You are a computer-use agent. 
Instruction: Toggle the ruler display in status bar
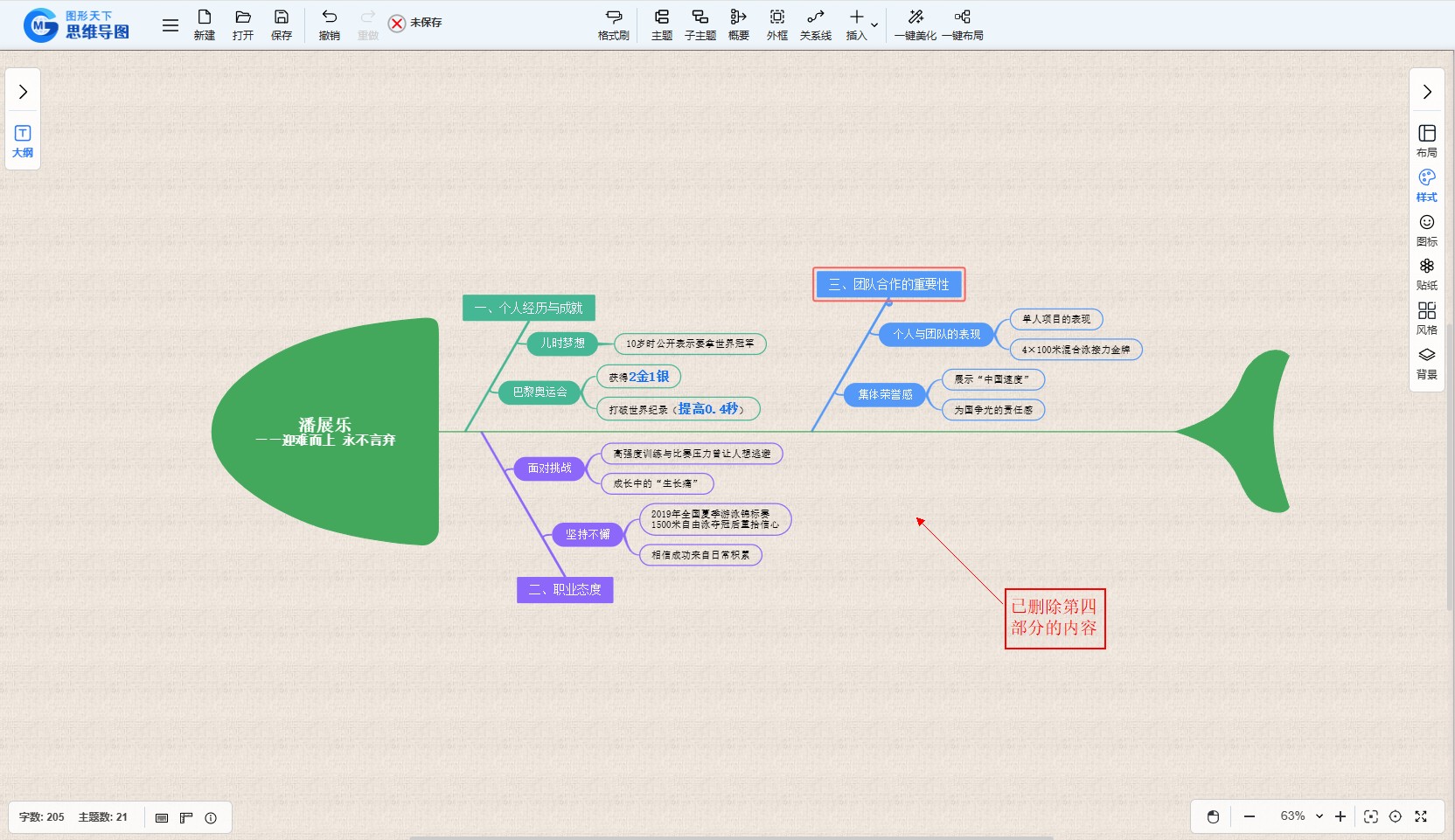click(186, 817)
